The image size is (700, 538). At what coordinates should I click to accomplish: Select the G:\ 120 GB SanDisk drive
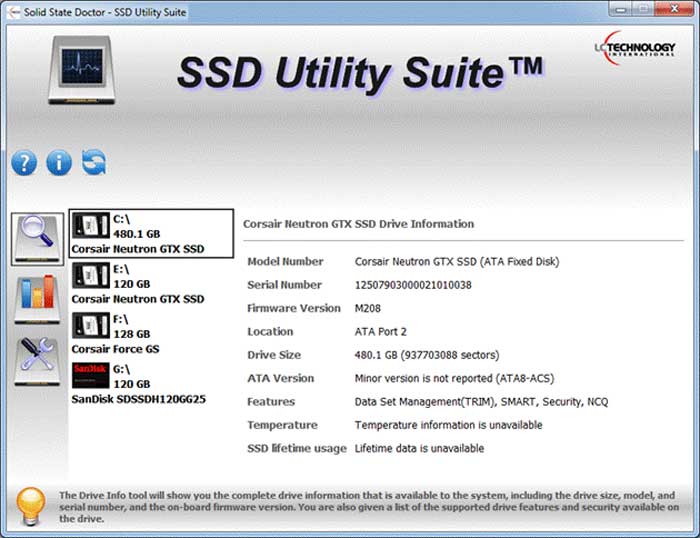click(151, 384)
